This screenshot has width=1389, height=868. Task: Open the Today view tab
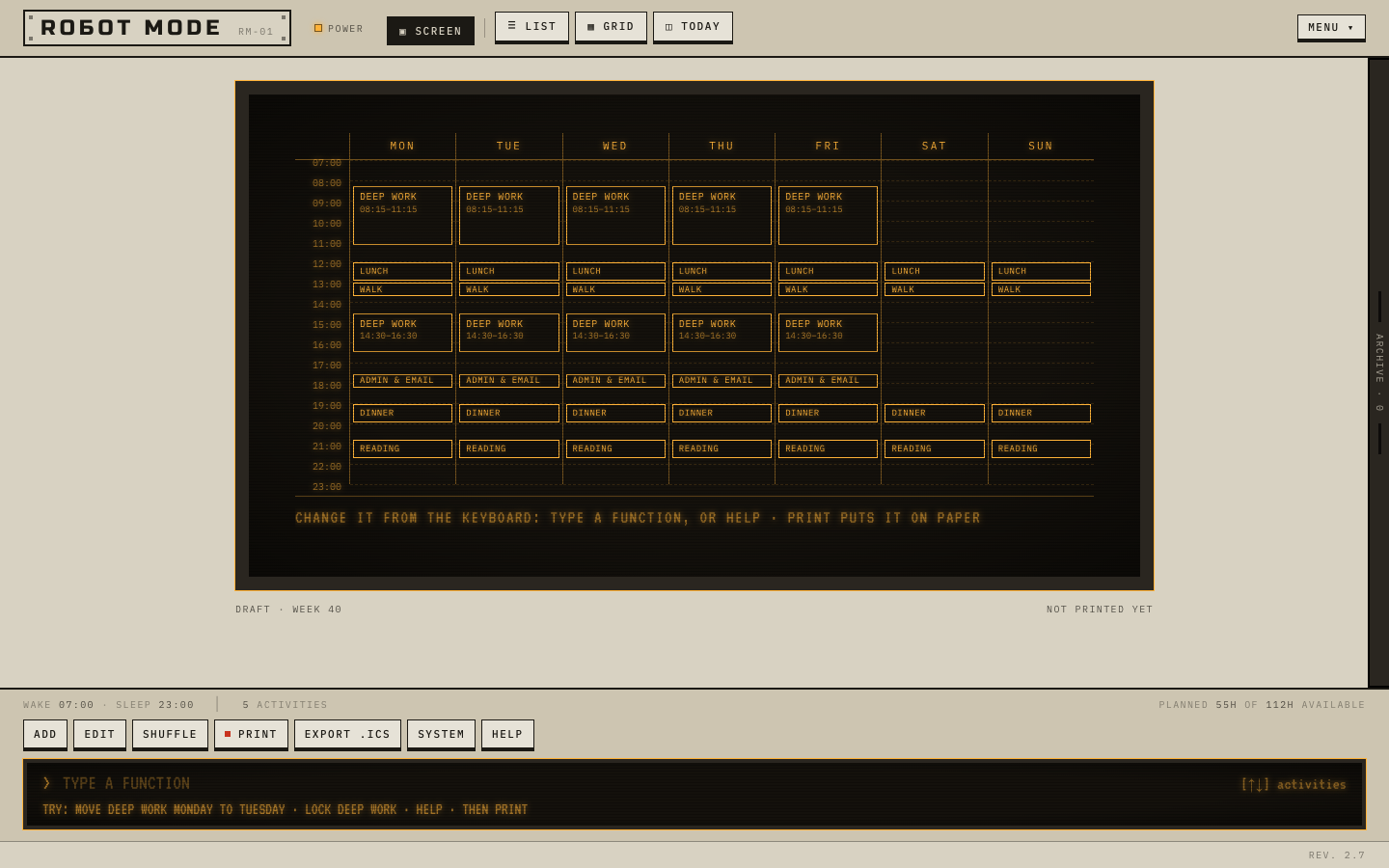693,27
